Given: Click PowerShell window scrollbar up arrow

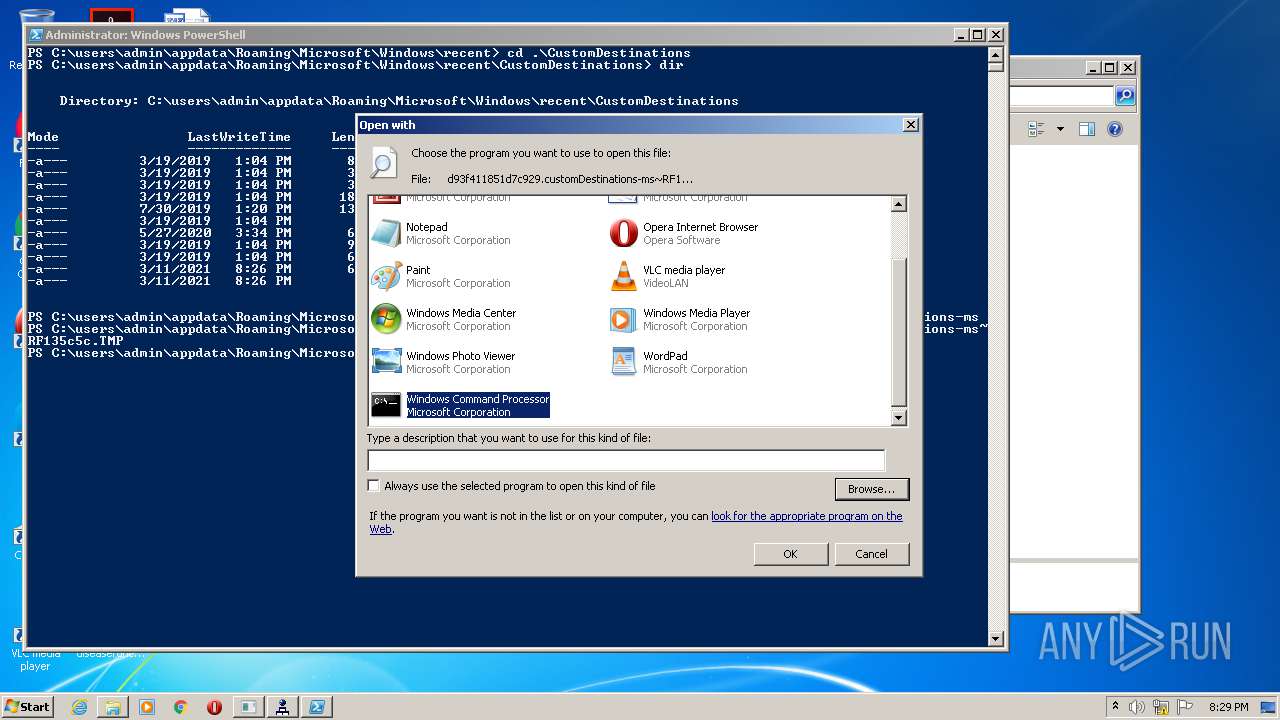Looking at the screenshot, I should [x=995, y=54].
